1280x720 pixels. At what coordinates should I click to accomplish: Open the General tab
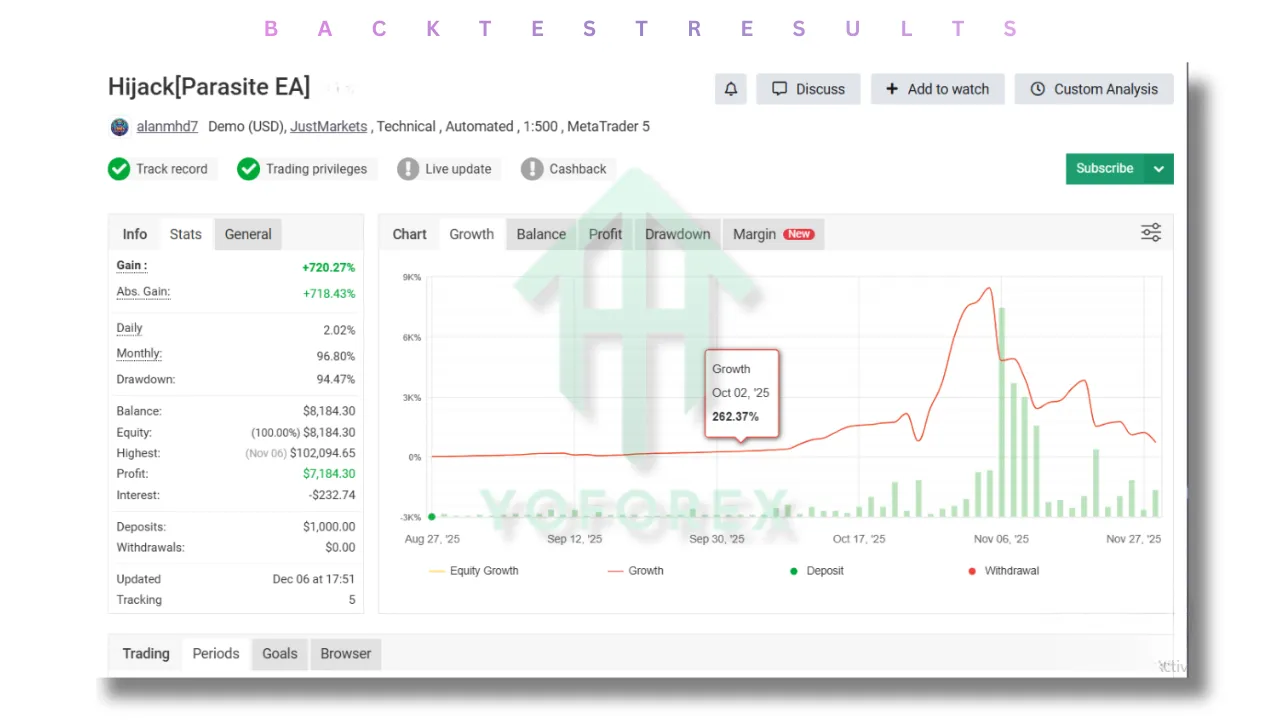248,234
